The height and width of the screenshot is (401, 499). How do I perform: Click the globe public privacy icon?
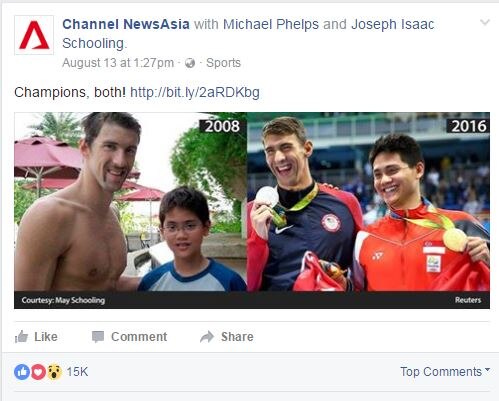click(190, 63)
